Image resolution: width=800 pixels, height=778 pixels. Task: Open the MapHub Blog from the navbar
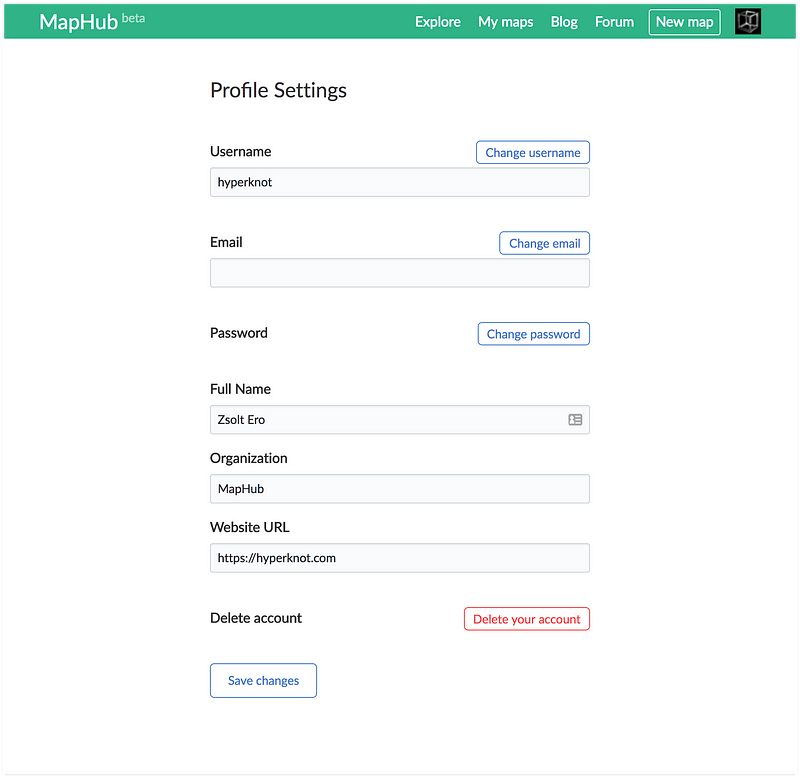tap(563, 21)
